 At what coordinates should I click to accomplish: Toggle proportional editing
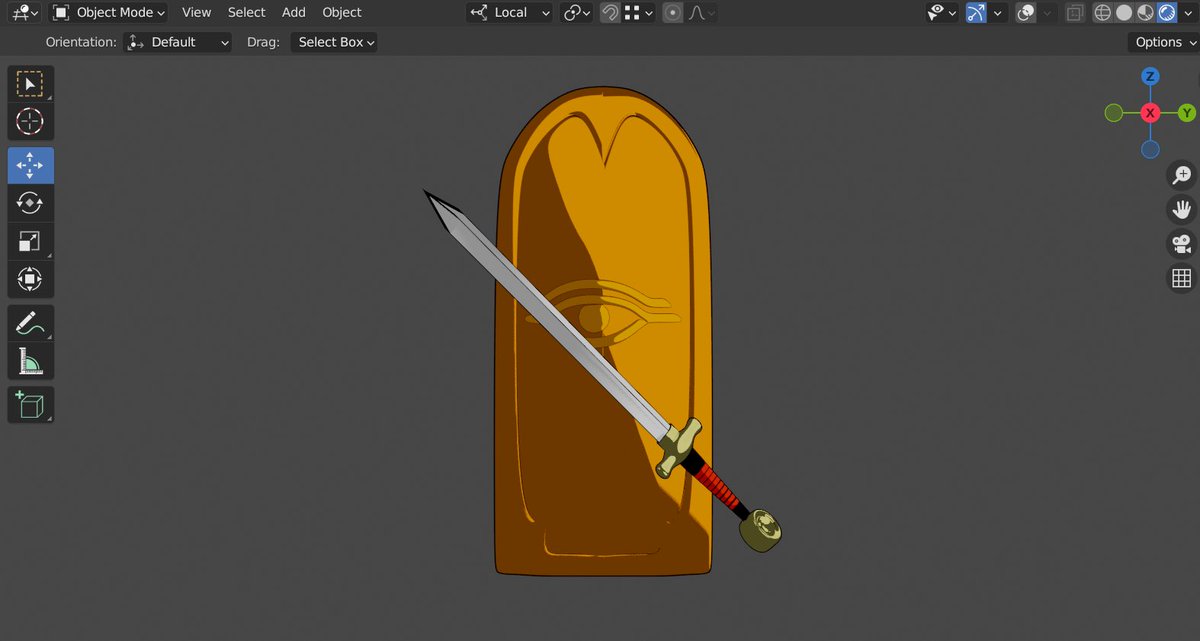coord(673,13)
